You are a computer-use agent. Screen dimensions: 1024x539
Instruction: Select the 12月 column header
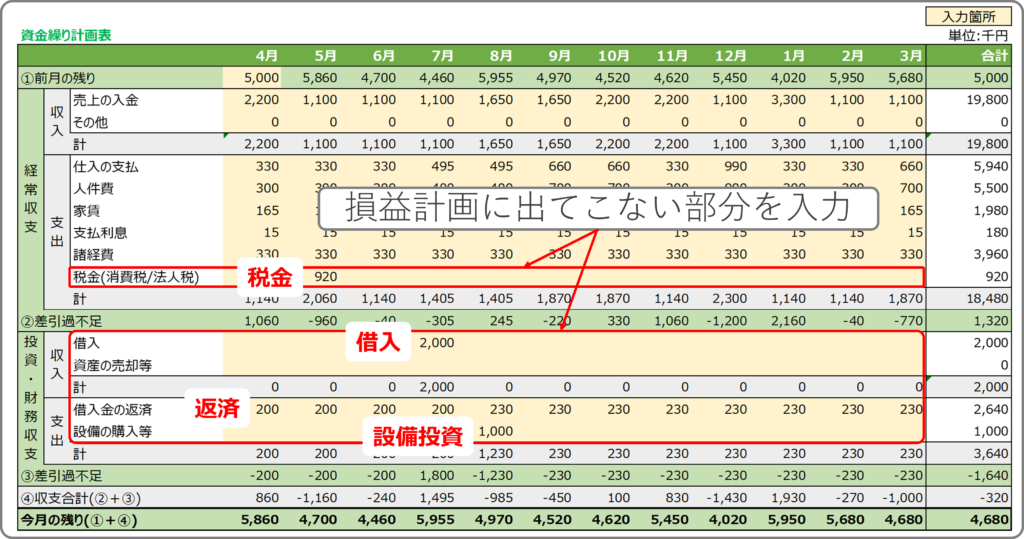pos(731,56)
